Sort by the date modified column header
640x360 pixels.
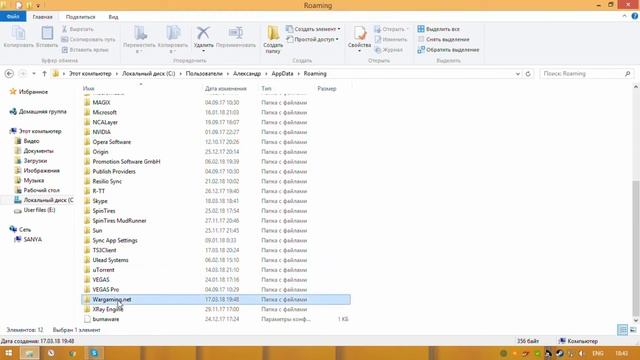point(226,89)
